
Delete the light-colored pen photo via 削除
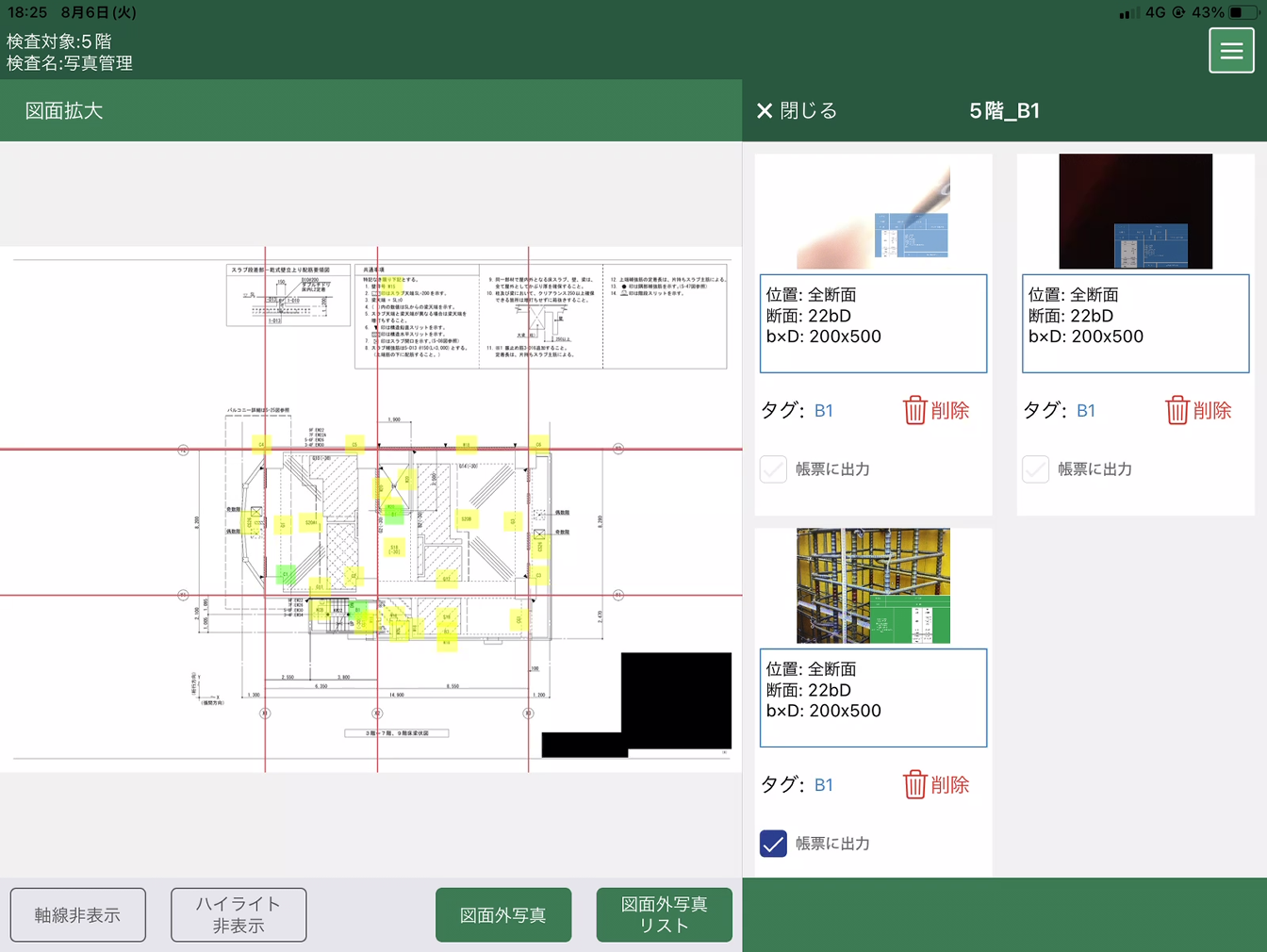pyautogui.click(x=936, y=410)
